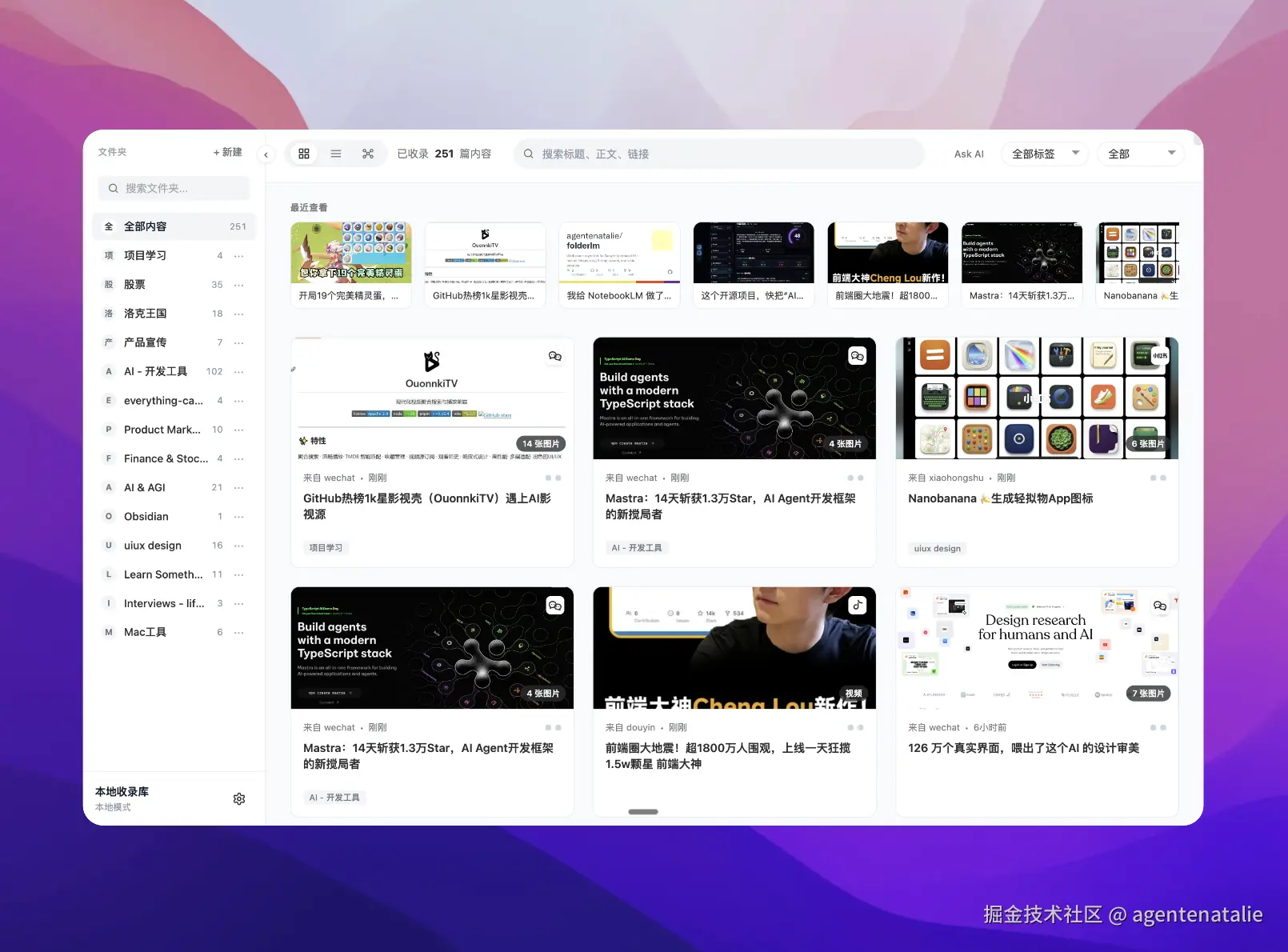Open the Obsidian folder
The width and height of the screenshot is (1288, 952).
point(174,516)
